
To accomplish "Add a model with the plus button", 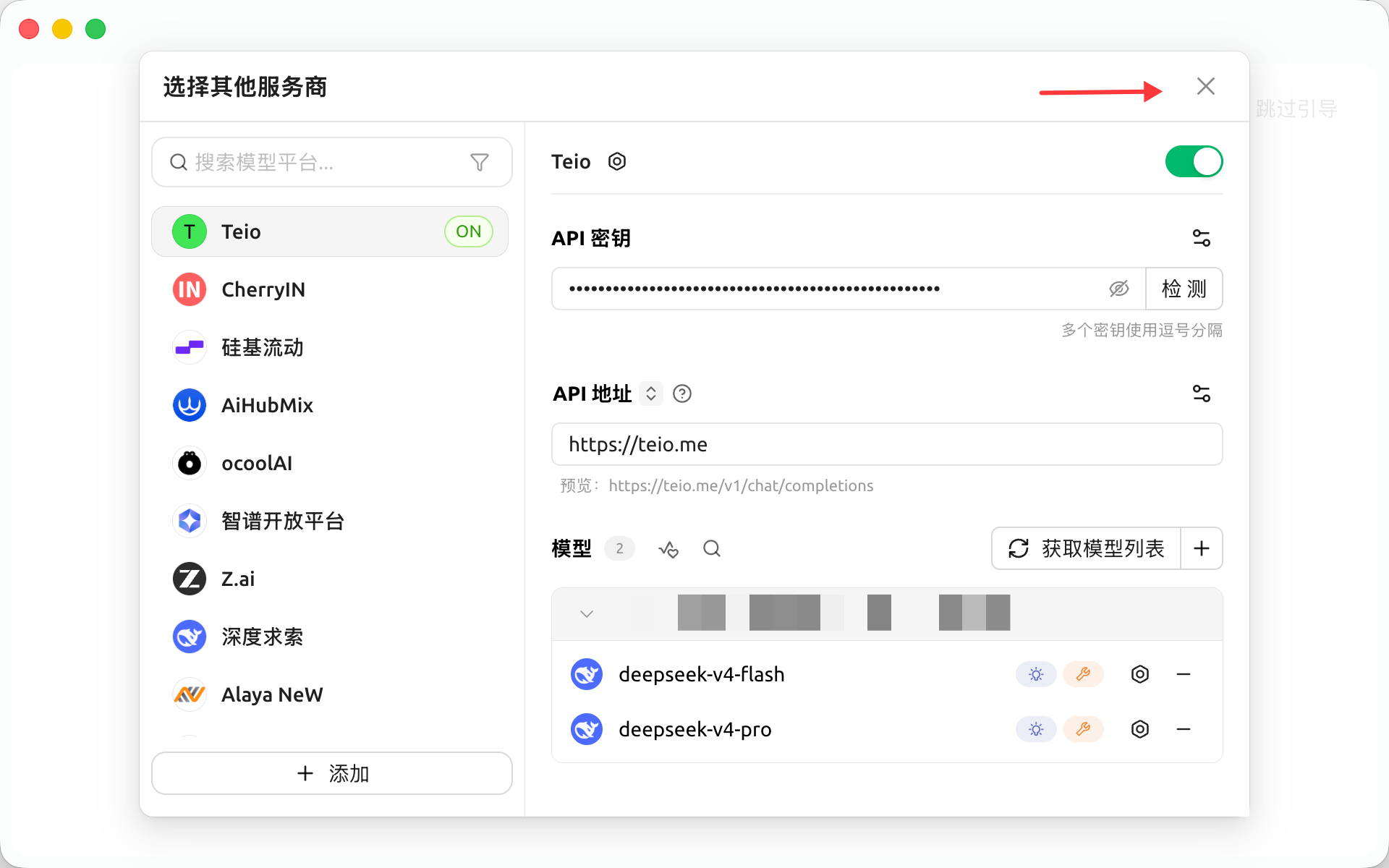I will (x=1202, y=548).
